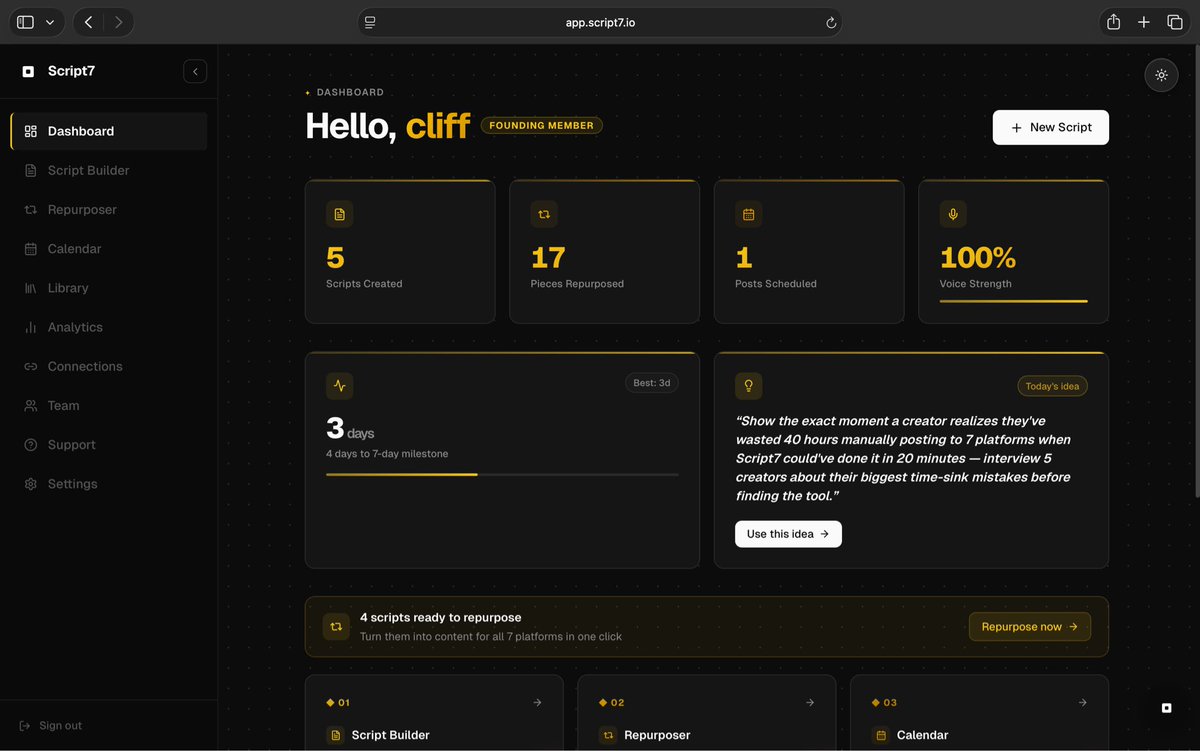This screenshot has width=1200, height=751.
Task: Open the browser sidebar dropdown chevron
Action: [51, 22]
